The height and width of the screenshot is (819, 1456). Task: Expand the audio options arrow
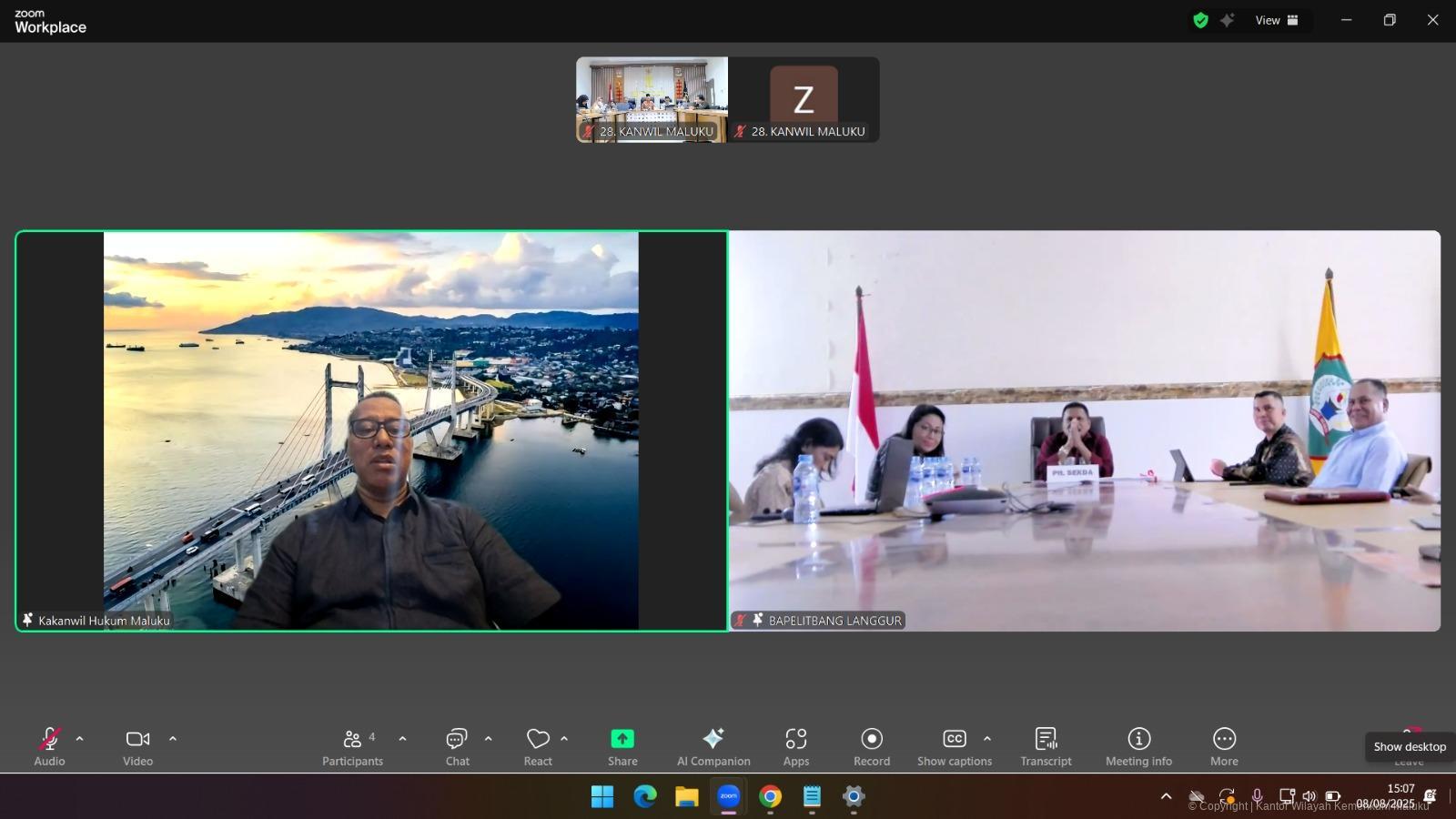coord(80,739)
